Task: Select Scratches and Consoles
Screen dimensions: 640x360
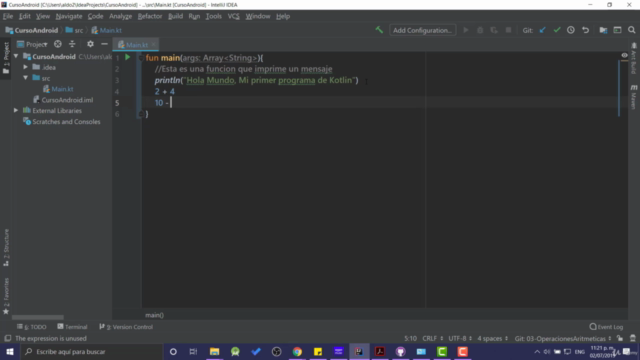Action: click(66, 122)
